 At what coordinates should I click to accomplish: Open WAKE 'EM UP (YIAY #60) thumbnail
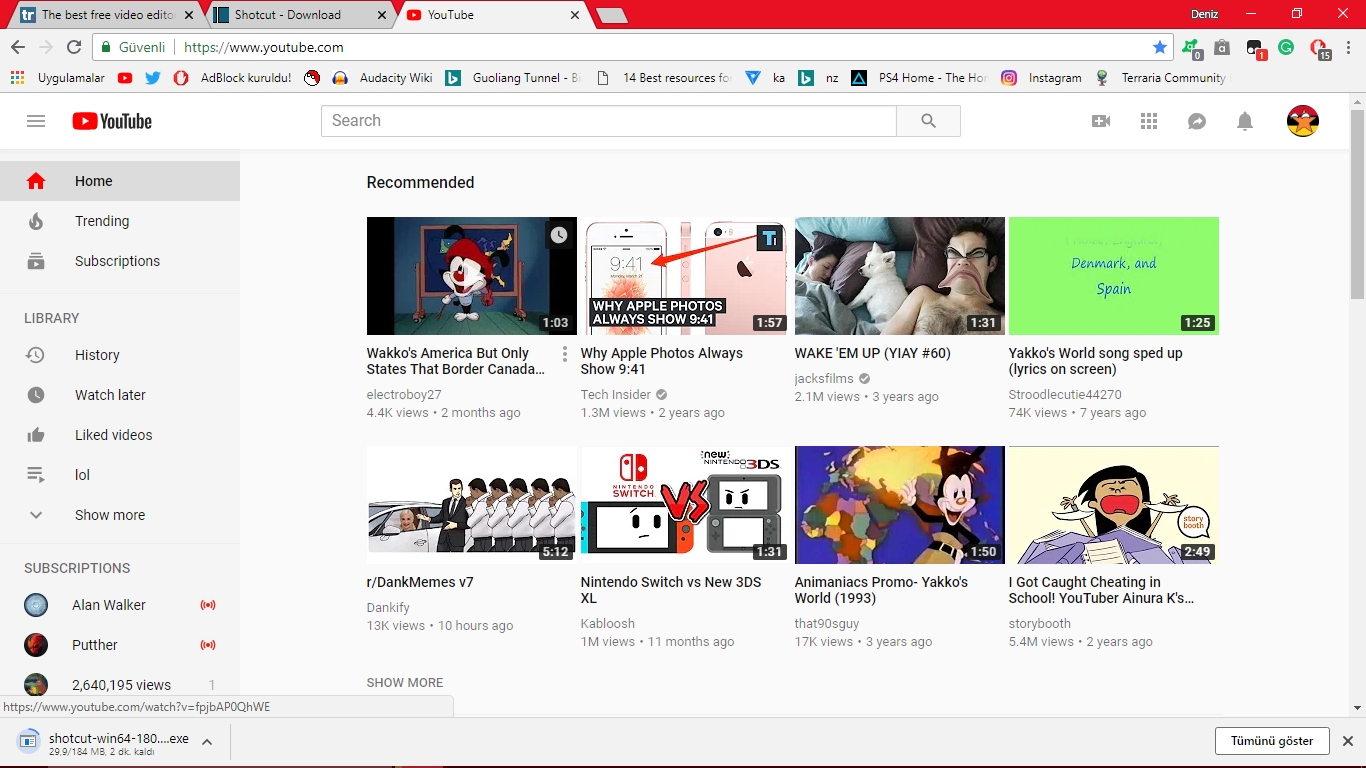(x=900, y=276)
